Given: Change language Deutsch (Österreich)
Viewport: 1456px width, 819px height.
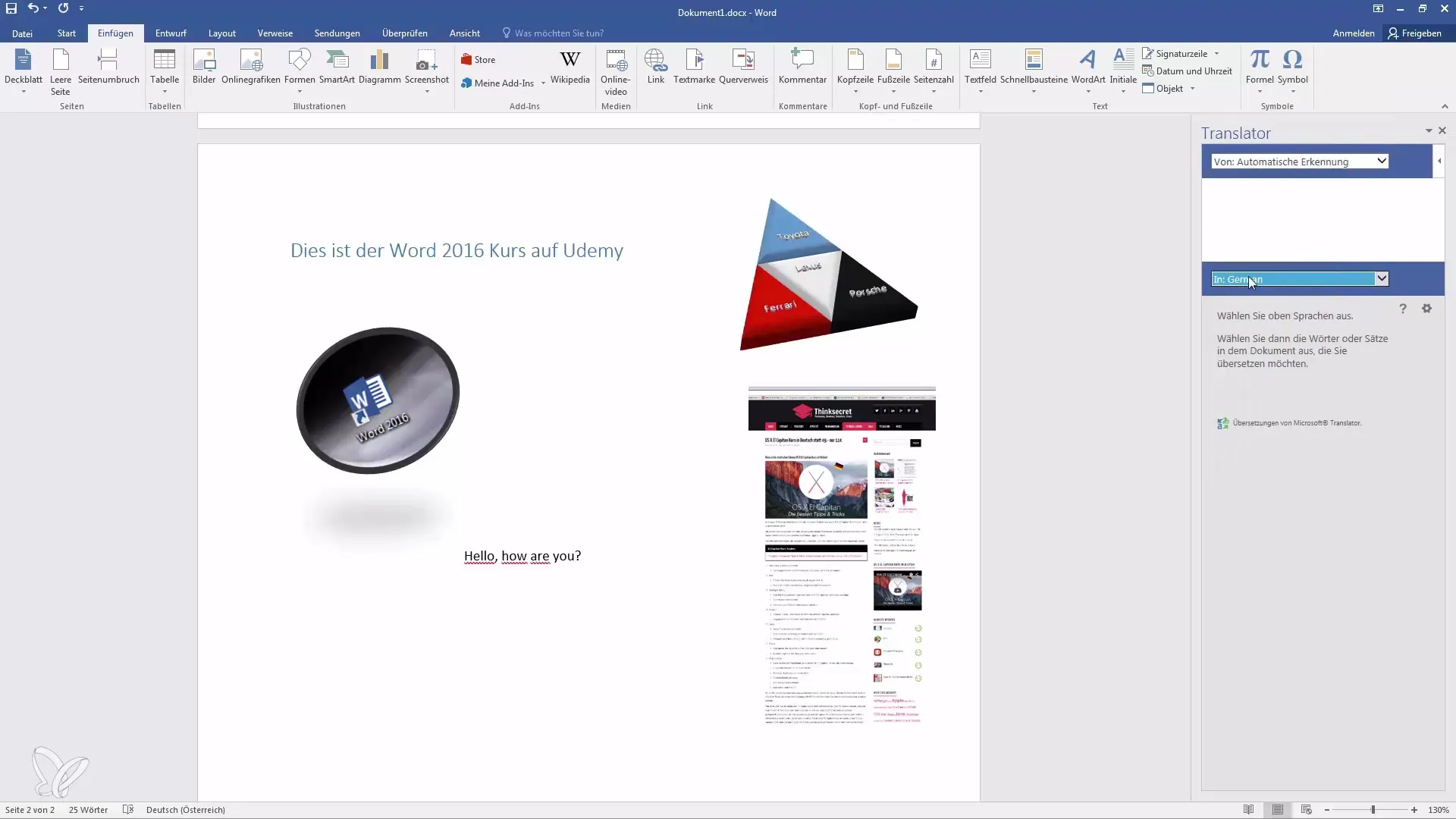Looking at the screenshot, I should click(186, 810).
